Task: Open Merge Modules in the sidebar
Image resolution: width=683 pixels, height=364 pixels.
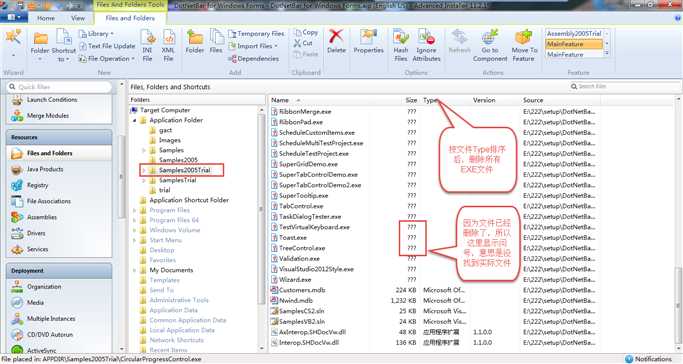Action: point(48,116)
